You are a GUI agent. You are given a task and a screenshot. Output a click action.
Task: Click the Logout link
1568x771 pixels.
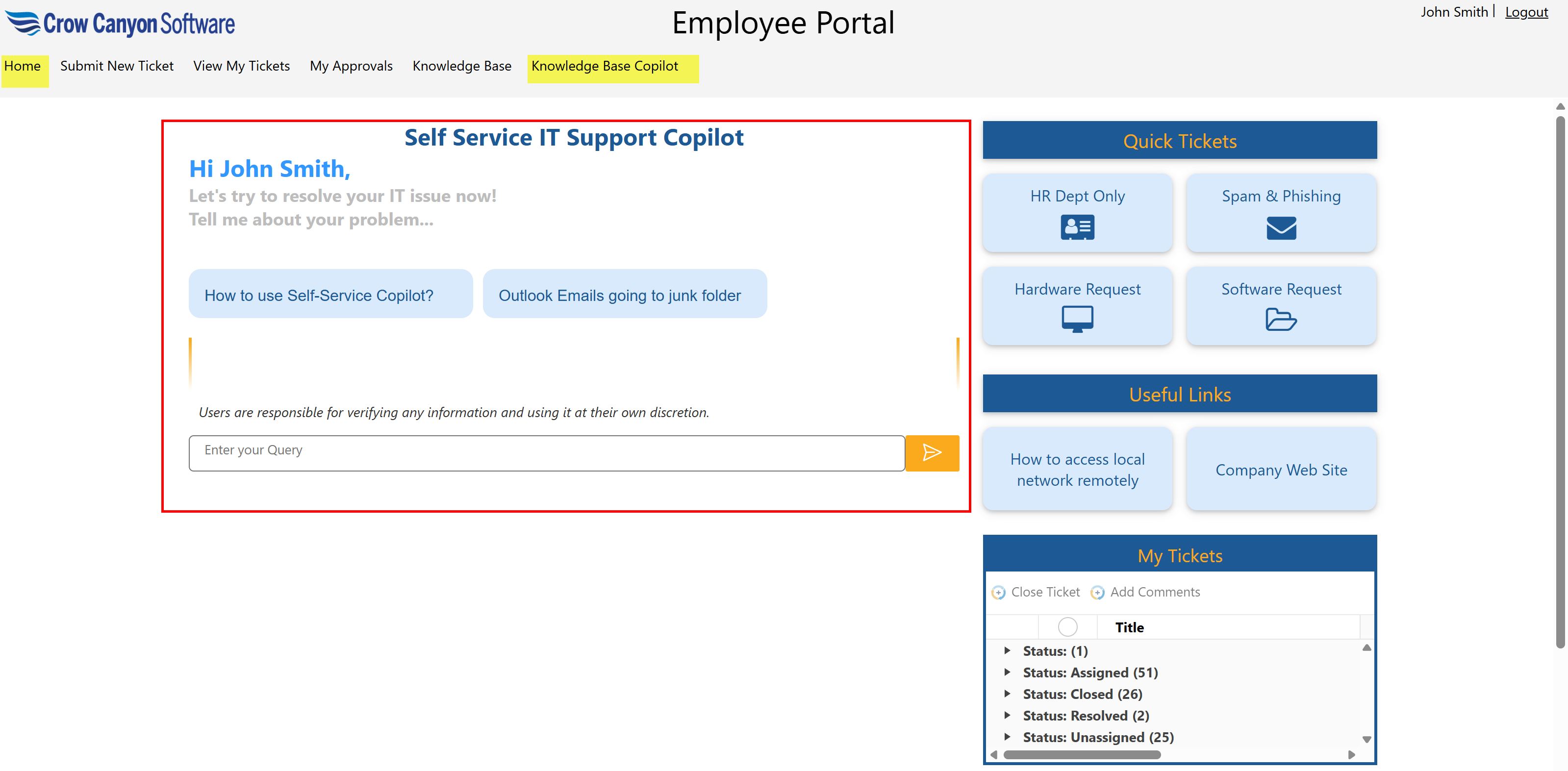pyautogui.click(x=1526, y=12)
